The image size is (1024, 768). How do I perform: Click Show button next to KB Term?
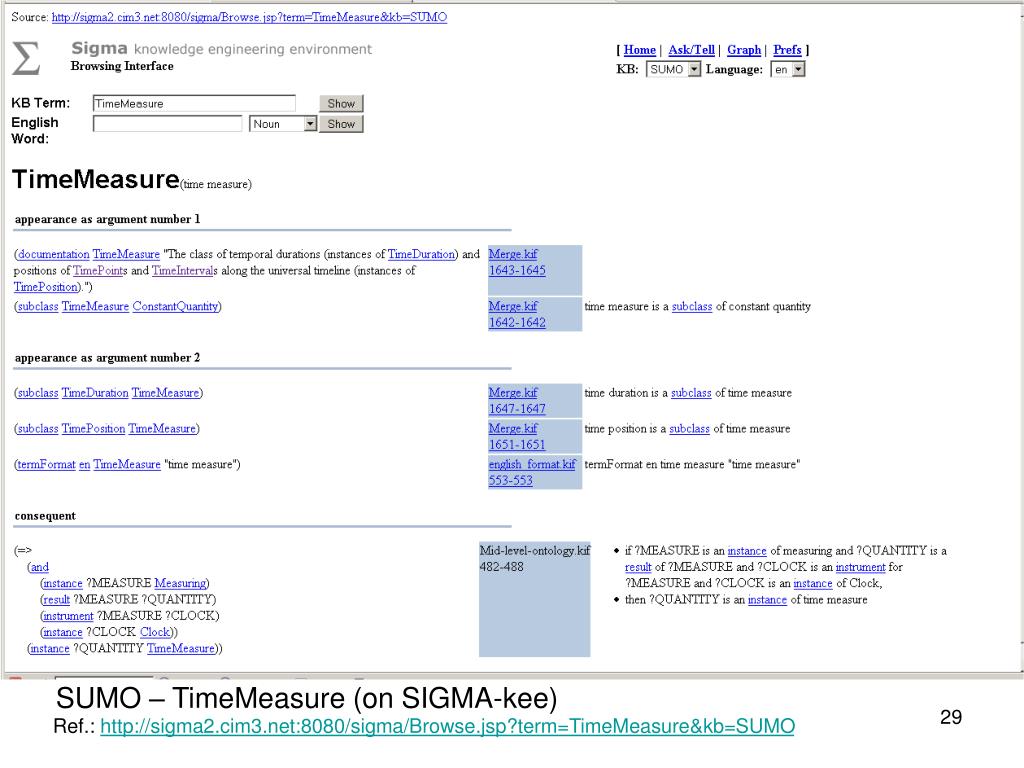[341, 103]
